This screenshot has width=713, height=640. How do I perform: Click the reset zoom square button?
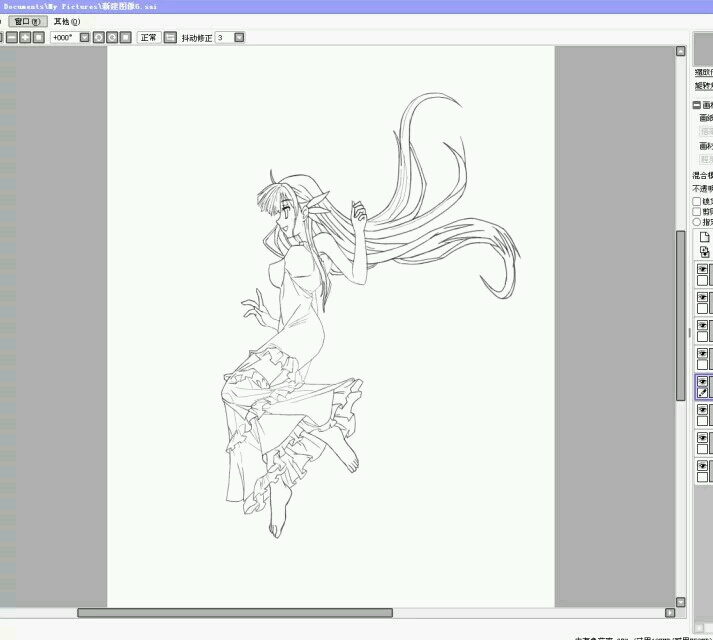tap(38, 37)
